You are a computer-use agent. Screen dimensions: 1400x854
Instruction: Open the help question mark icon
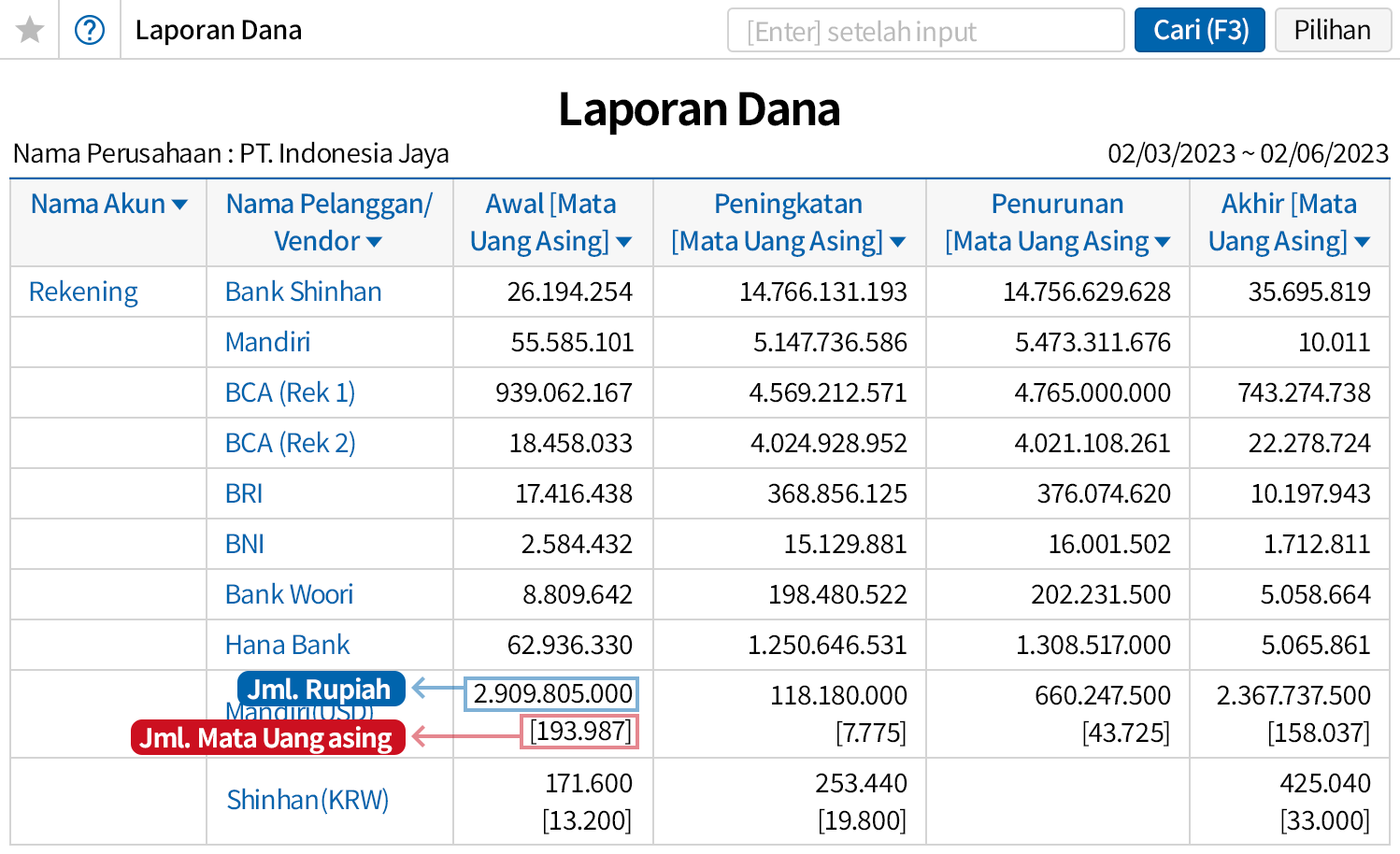click(90, 30)
